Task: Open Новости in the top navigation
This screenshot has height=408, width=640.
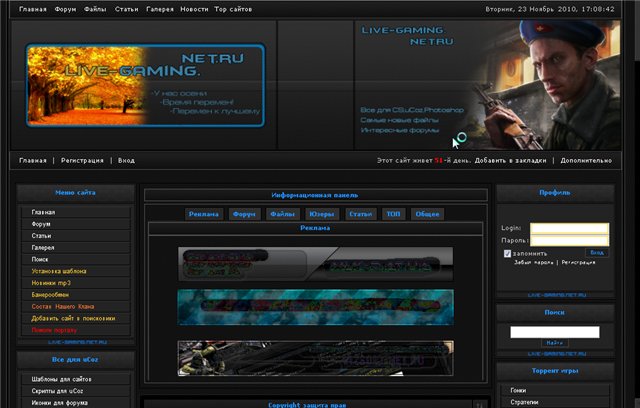Action: (194, 9)
